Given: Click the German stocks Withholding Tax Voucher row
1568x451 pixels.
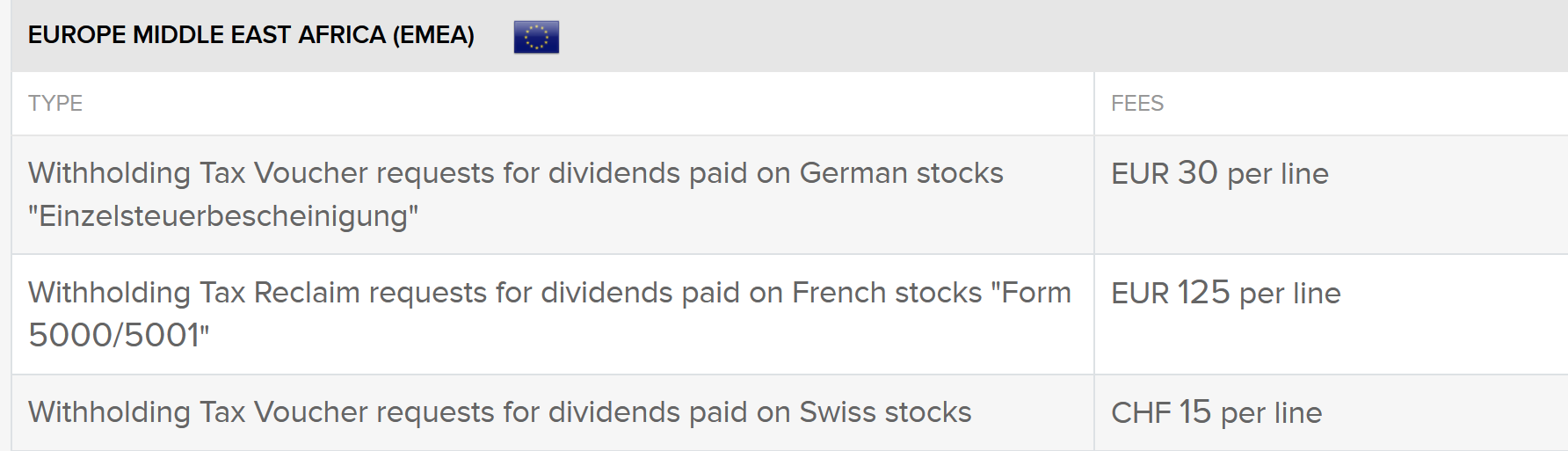Looking at the screenshot, I should tap(515, 174).
